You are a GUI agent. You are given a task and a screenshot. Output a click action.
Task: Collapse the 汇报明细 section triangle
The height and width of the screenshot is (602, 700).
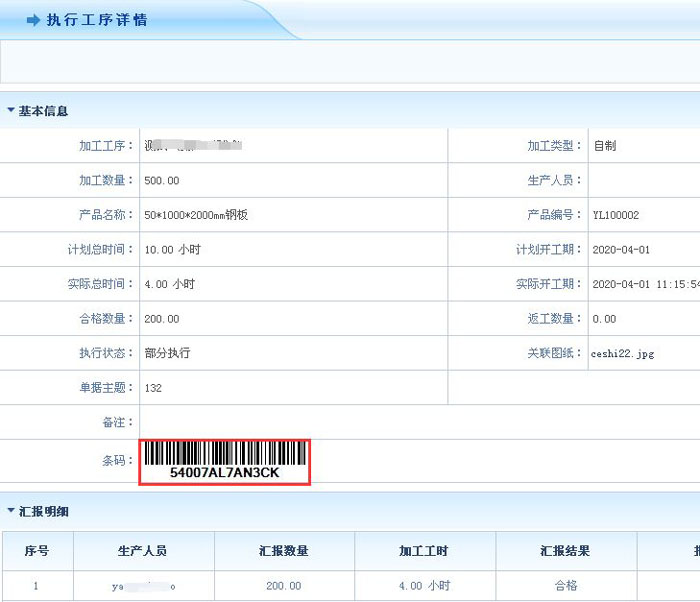pos(11,511)
